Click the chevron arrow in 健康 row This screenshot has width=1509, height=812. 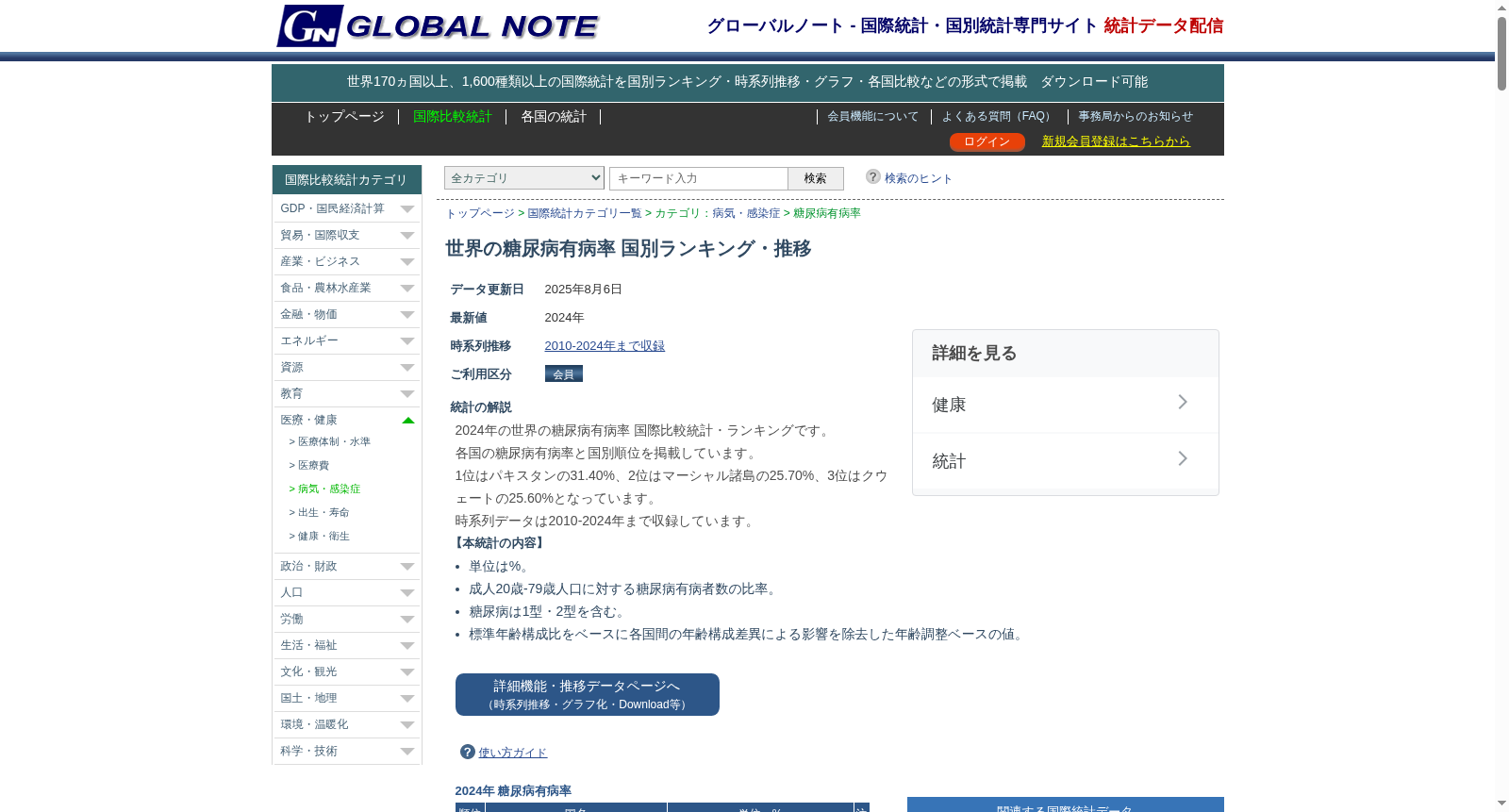pyautogui.click(x=1183, y=403)
